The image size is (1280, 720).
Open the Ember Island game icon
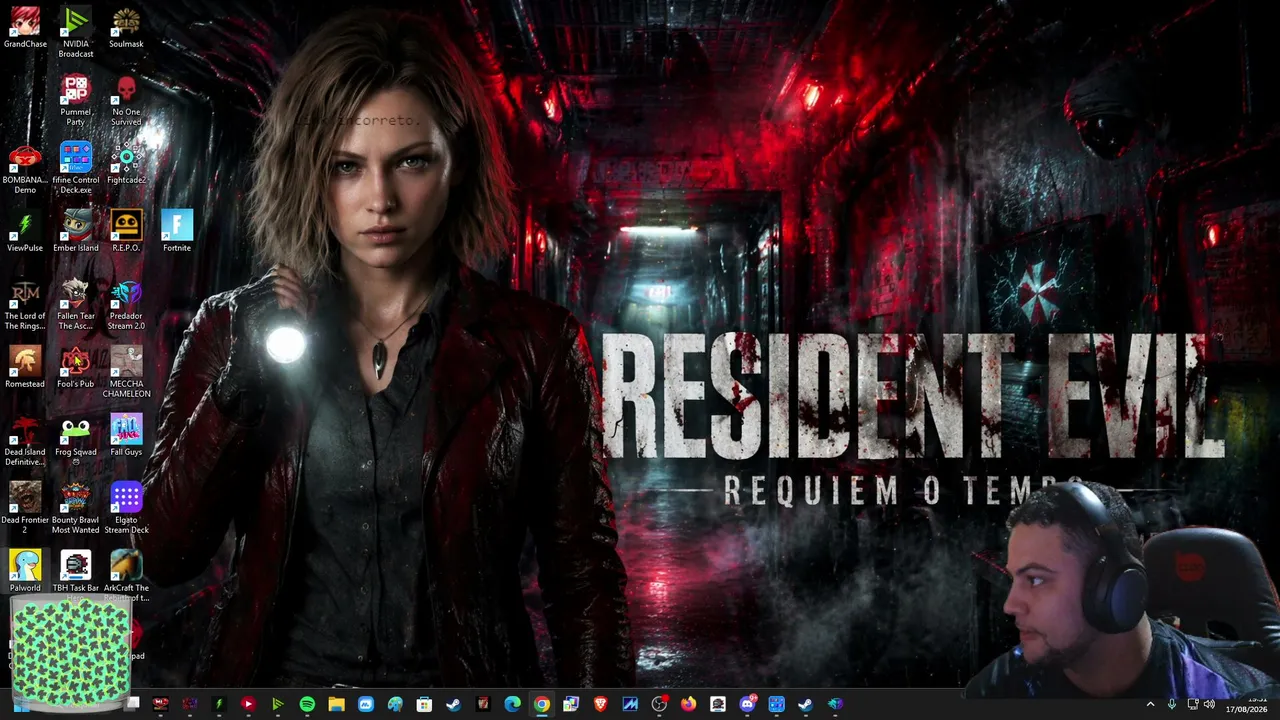(x=76, y=232)
